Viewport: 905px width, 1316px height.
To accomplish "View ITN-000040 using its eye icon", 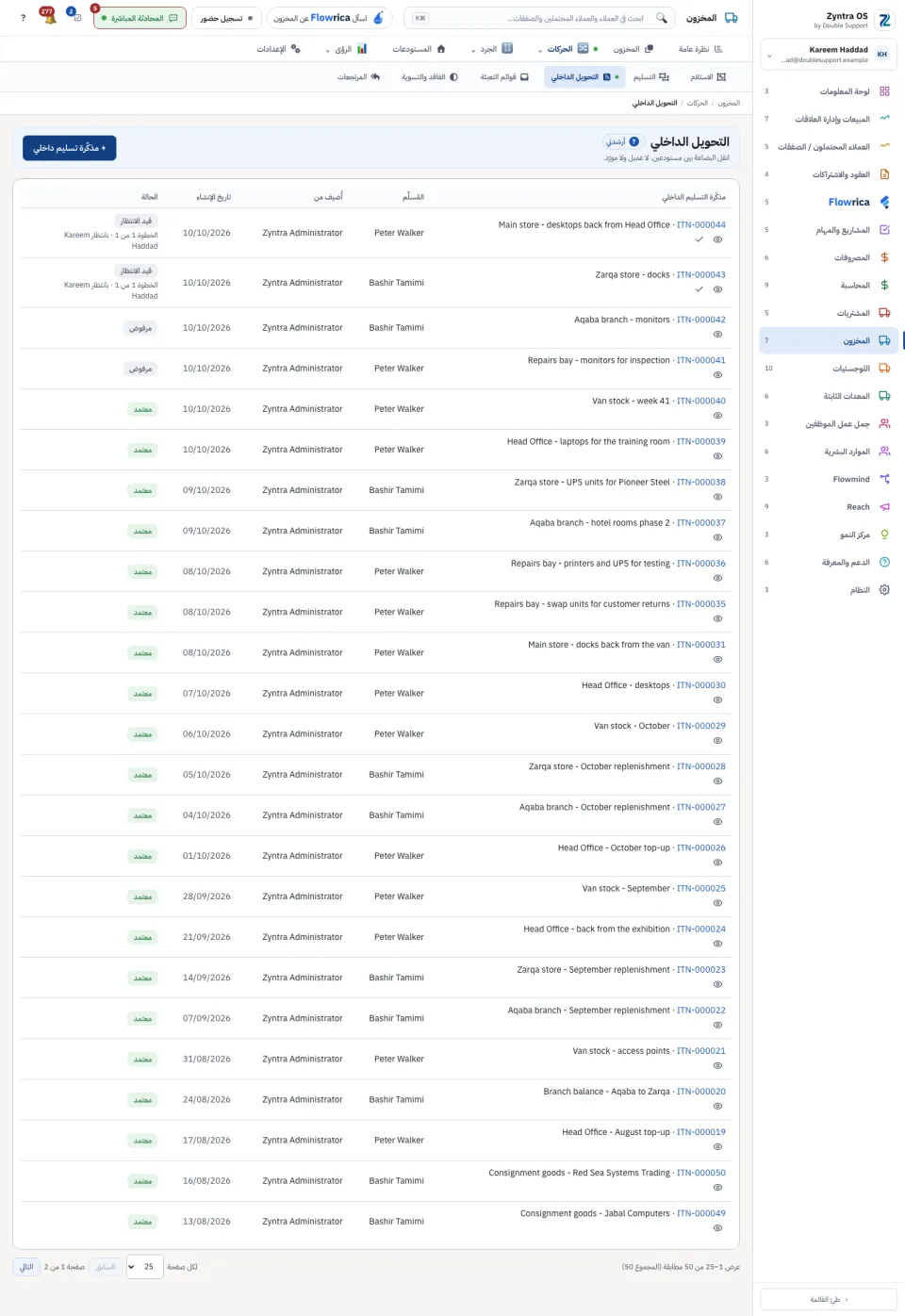I will coord(718,416).
